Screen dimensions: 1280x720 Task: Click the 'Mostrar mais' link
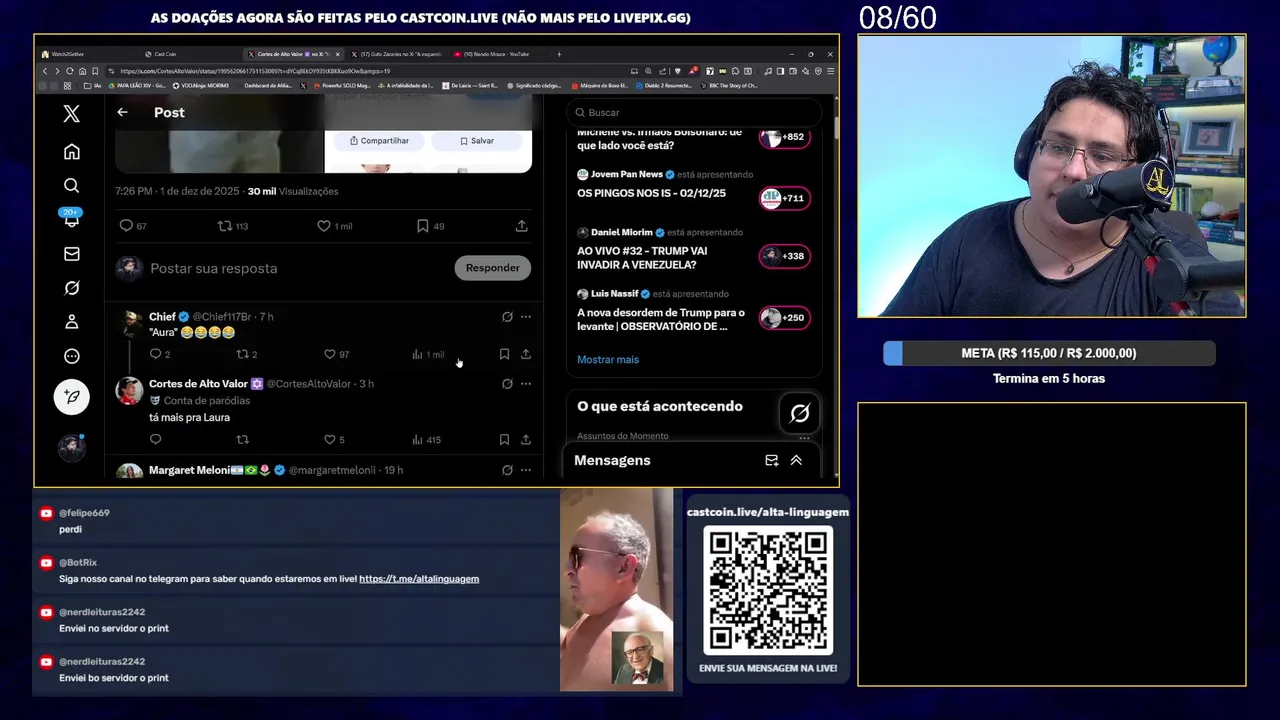point(608,360)
